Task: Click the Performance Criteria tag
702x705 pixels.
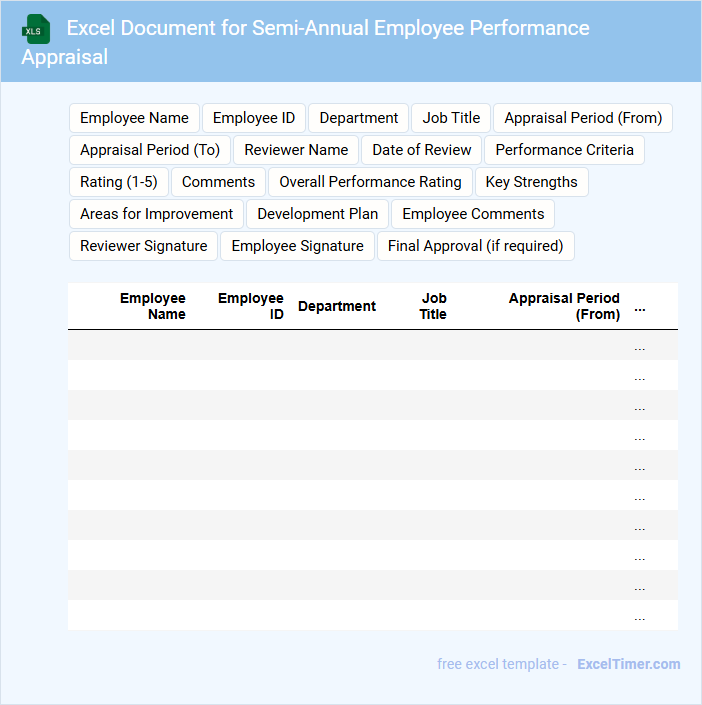Action: (x=564, y=150)
